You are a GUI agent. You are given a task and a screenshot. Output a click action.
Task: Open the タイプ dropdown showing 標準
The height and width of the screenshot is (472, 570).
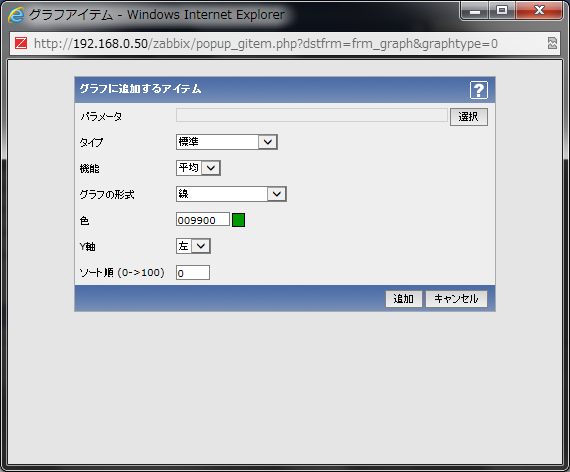pos(227,142)
